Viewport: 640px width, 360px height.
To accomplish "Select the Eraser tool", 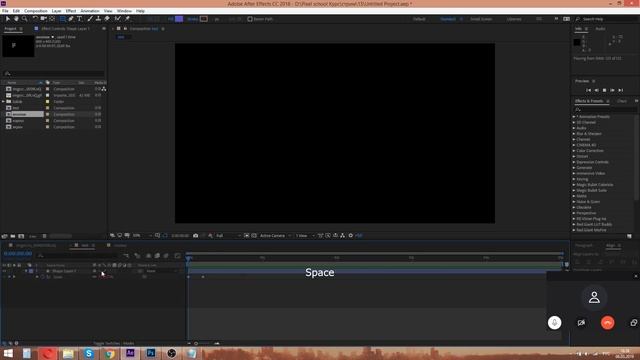I will pos(107,19).
